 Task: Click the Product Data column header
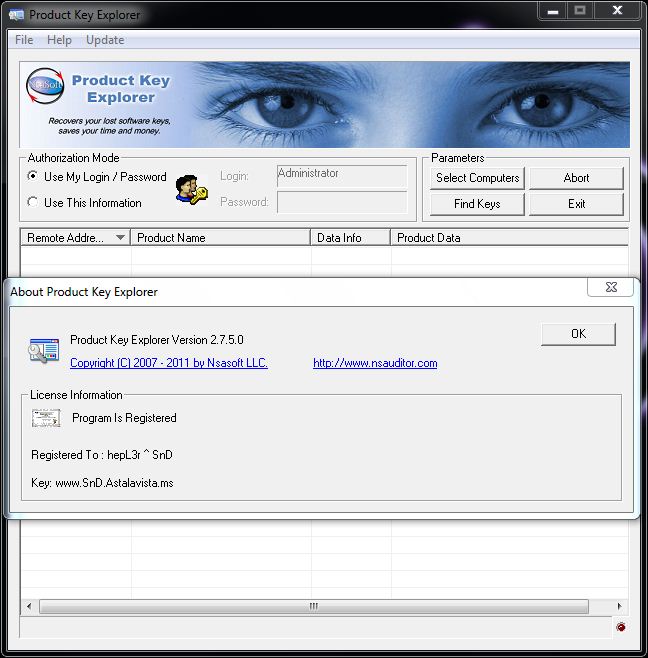pyautogui.click(x=510, y=238)
